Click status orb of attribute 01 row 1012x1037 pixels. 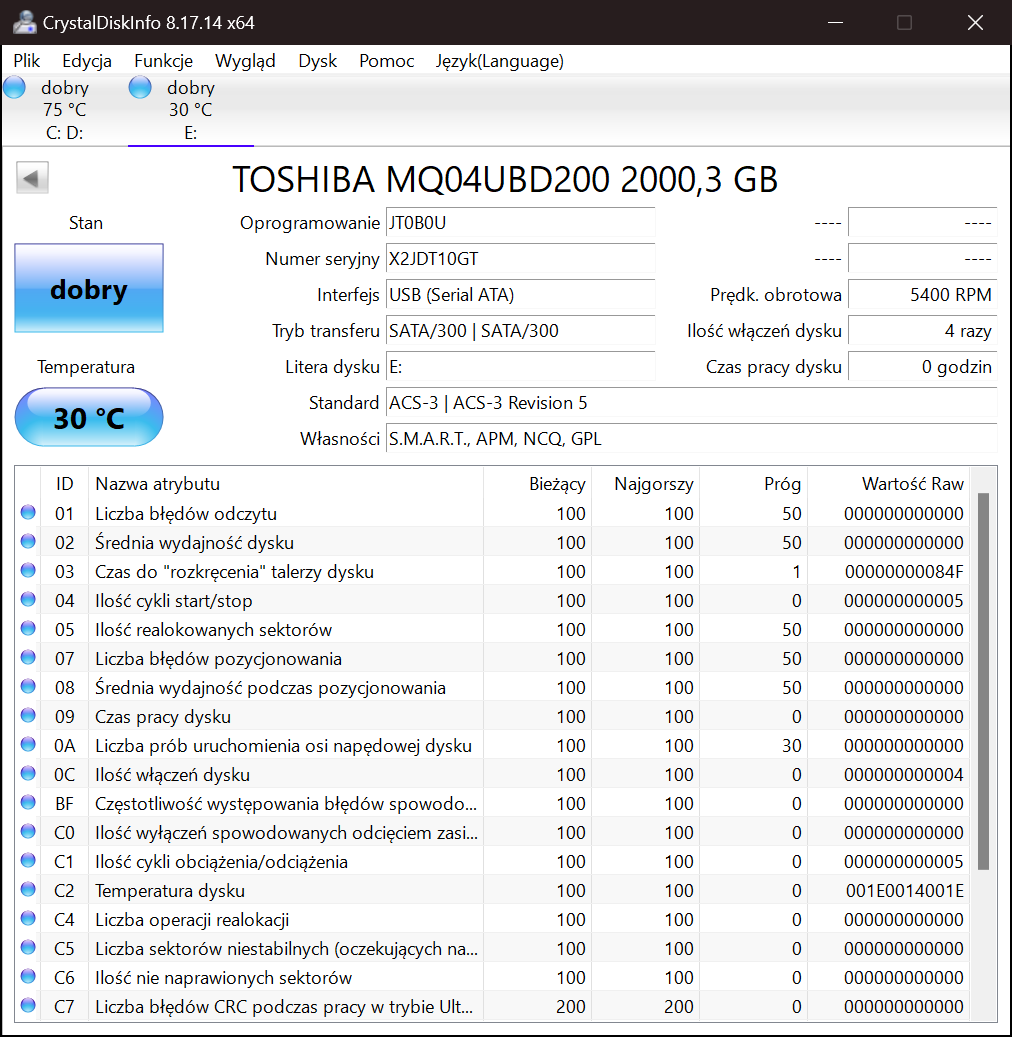28,512
